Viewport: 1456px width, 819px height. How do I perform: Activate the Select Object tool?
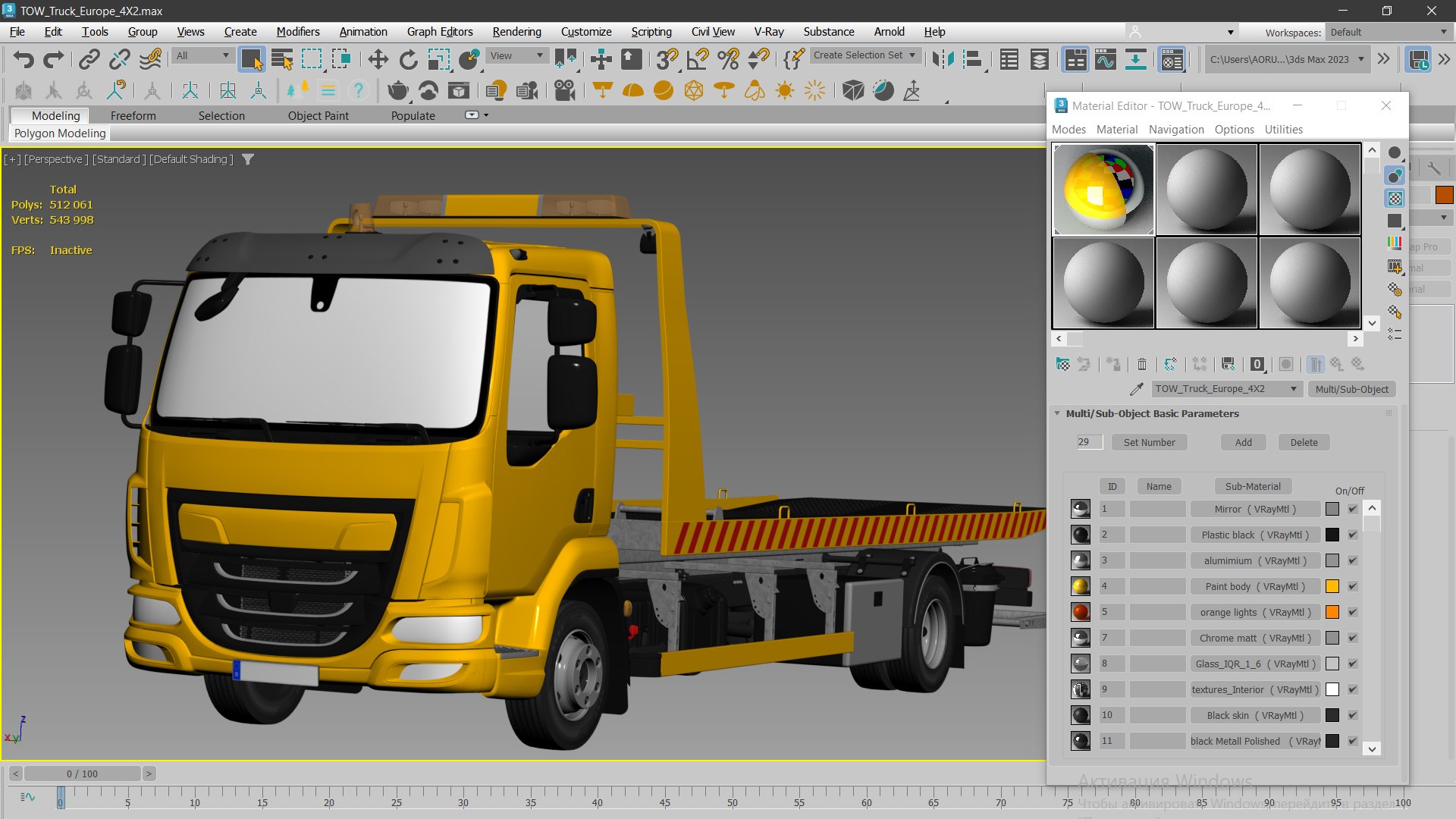pos(252,59)
